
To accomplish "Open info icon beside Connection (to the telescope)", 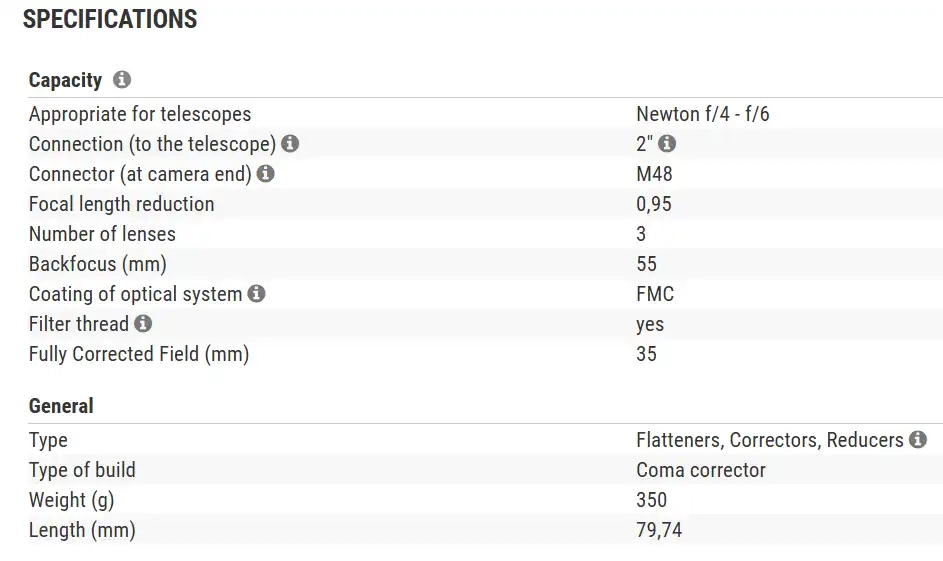I will [290, 144].
